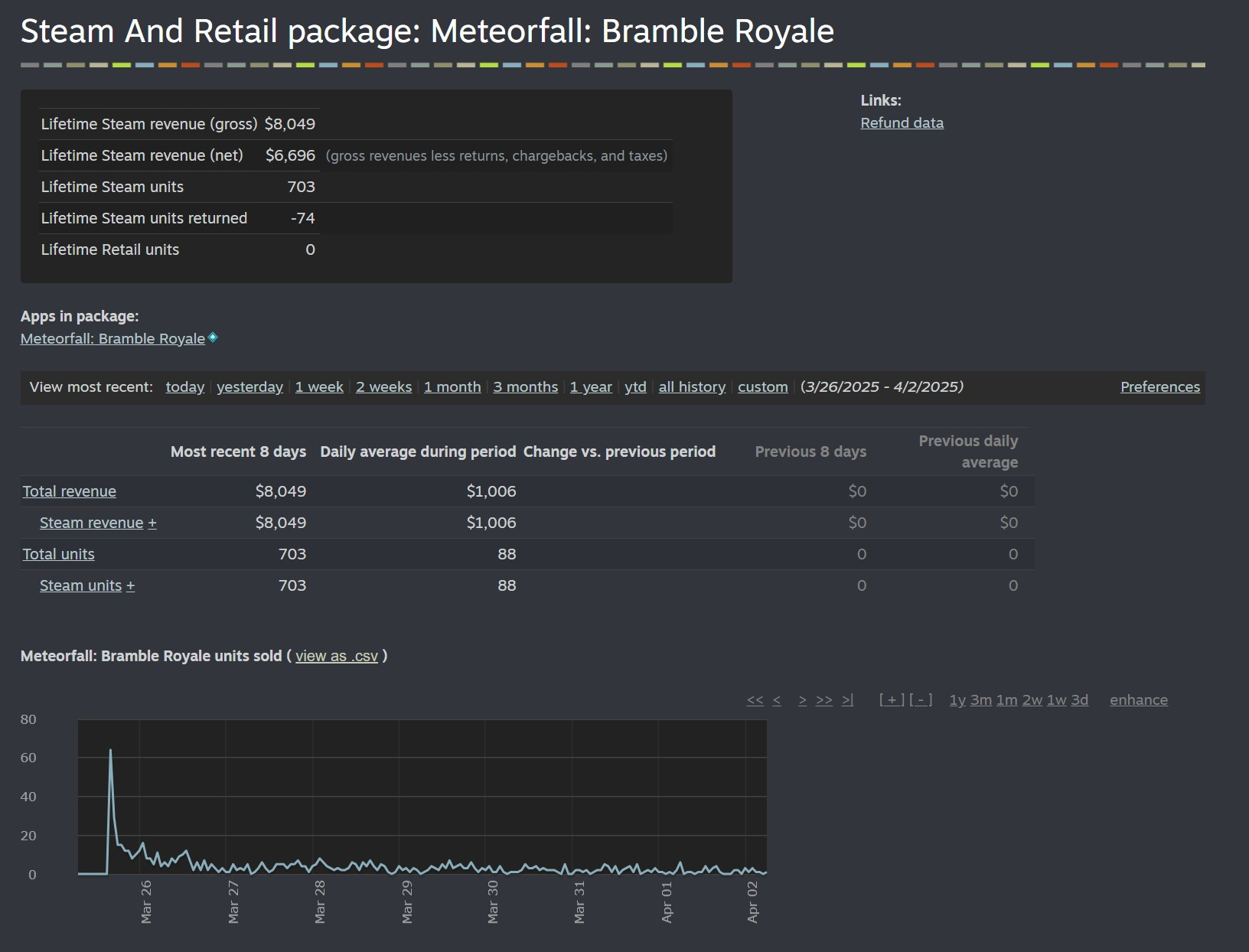Click the Apr 01 axis label
The height and width of the screenshot is (952, 1249).
[x=667, y=901]
